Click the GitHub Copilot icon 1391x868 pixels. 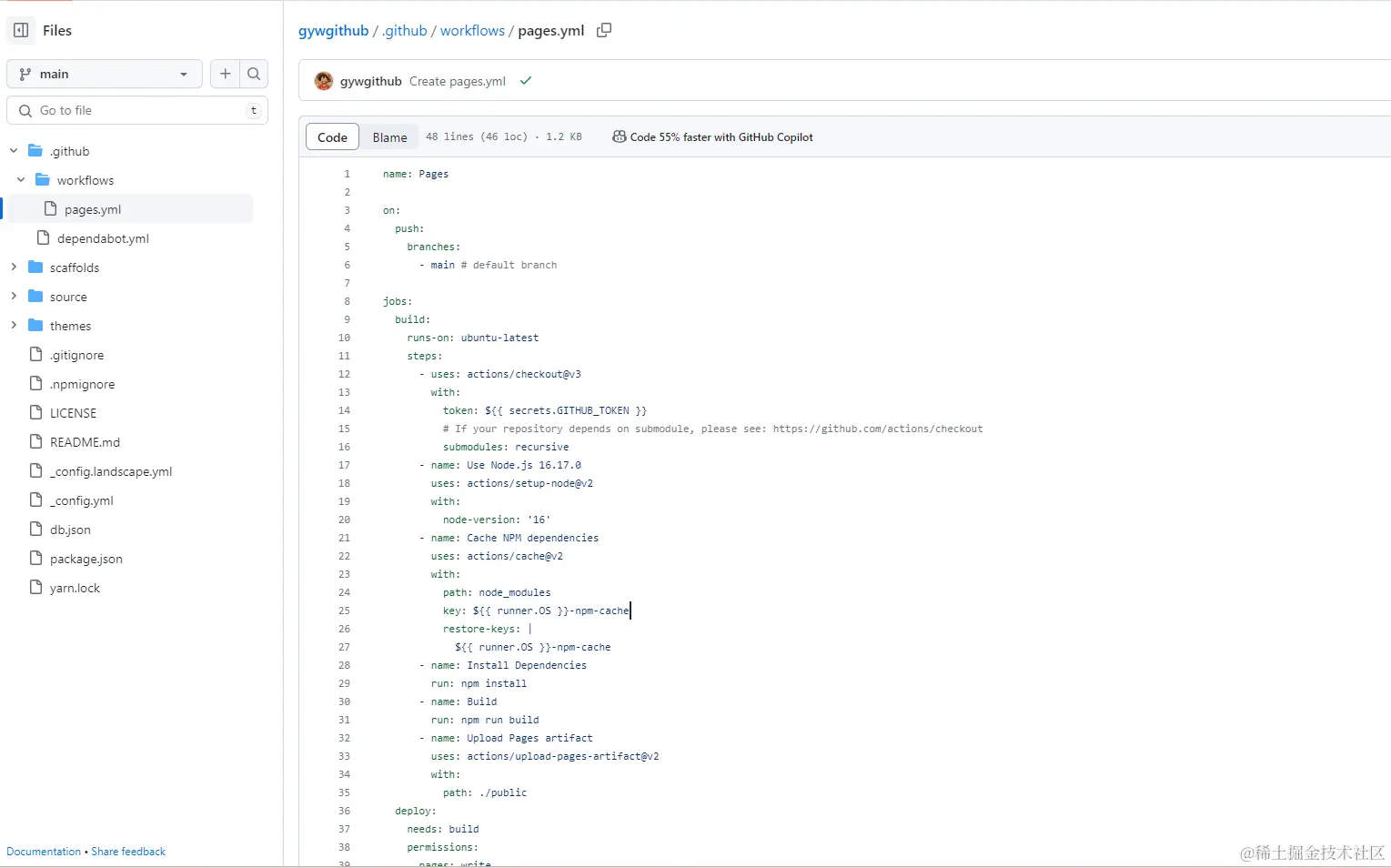[619, 137]
